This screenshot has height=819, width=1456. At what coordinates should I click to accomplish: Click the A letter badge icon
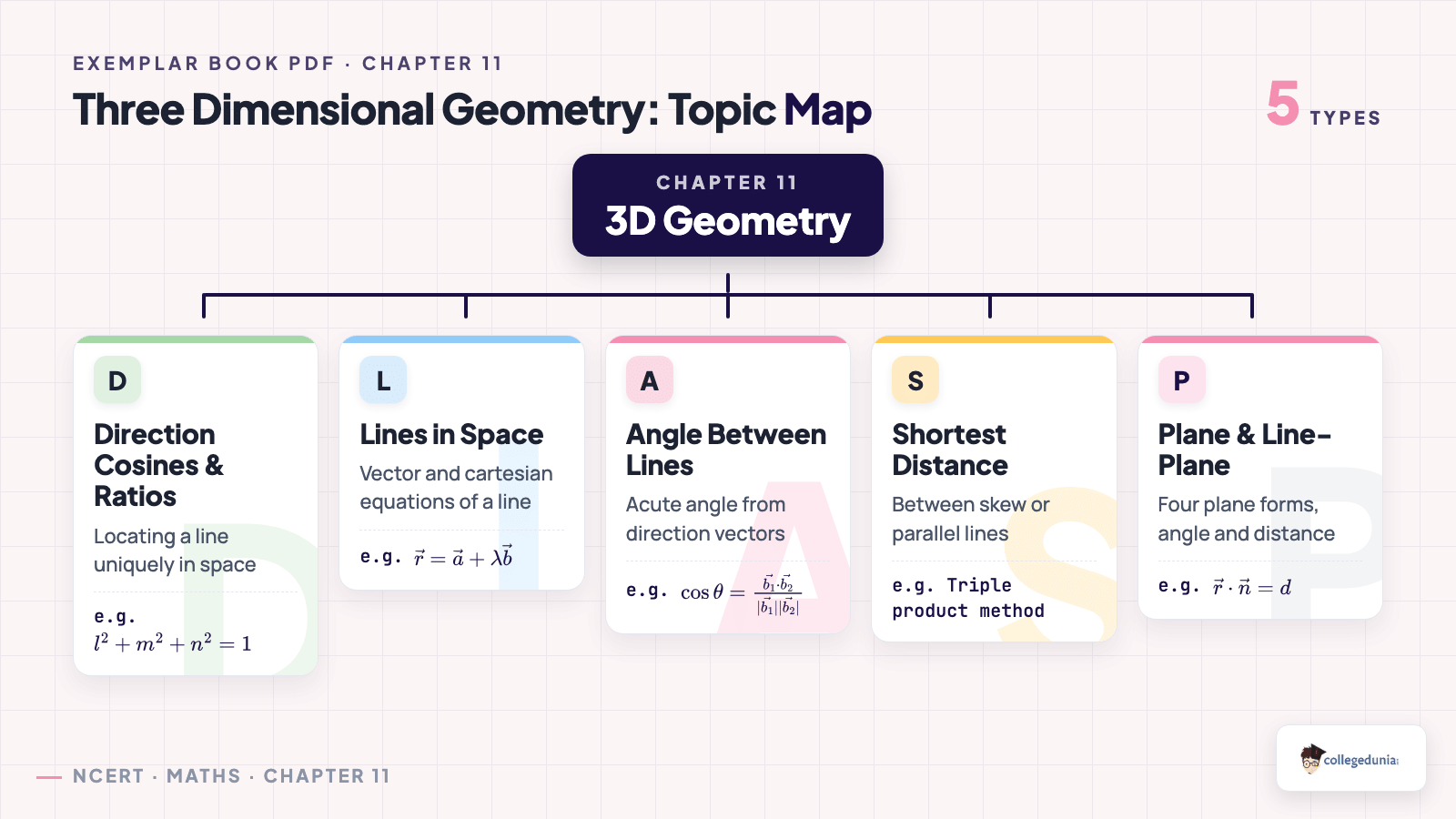pyautogui.click(x=650, y=380)
